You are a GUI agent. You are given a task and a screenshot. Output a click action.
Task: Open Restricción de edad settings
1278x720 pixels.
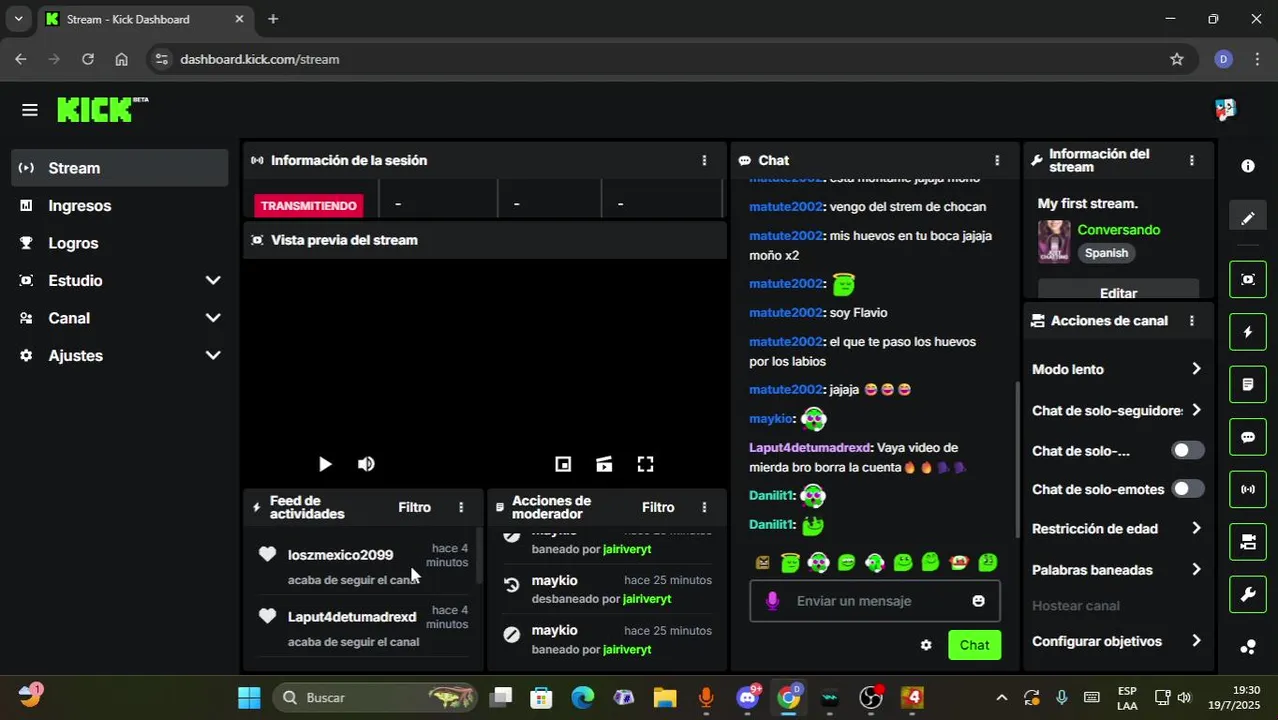(1117, 528)
